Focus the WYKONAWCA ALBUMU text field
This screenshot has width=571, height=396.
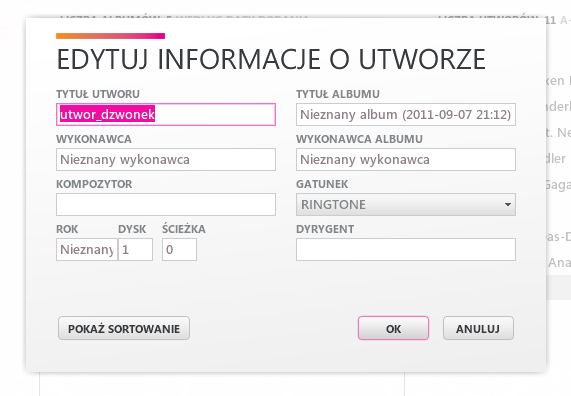tap(406, 160)
